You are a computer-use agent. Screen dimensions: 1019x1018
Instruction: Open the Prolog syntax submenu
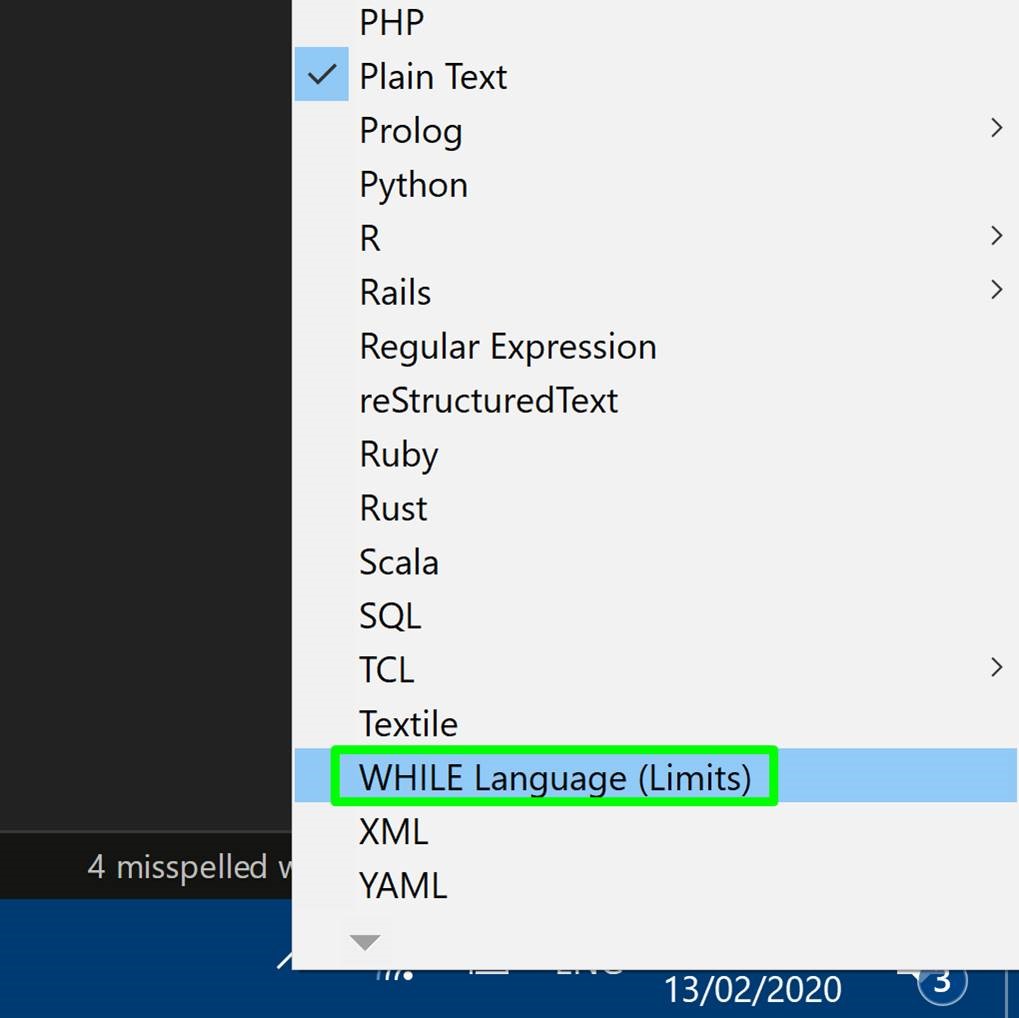(x=655, y=129)
